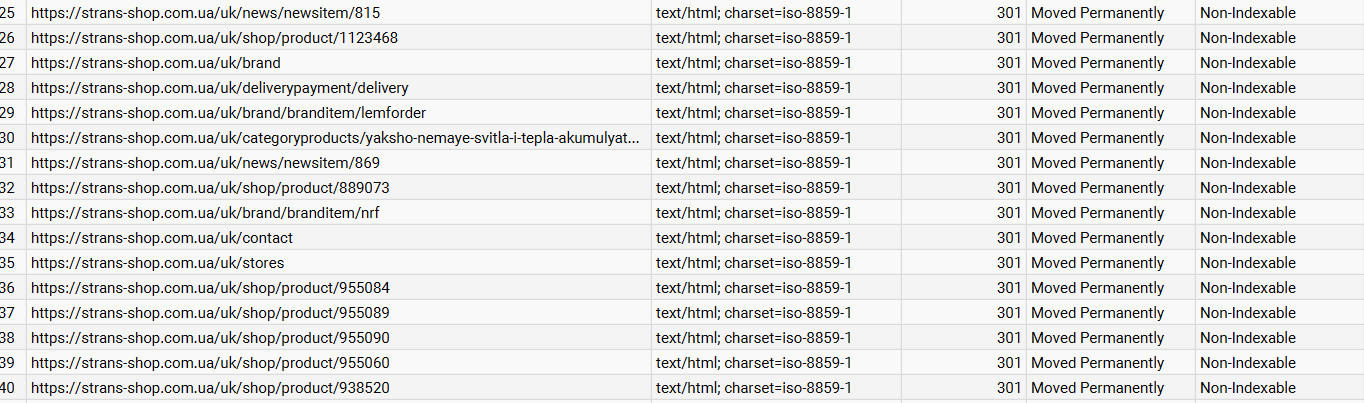Click the /uk/brand URL cell

pyautogui.click(x=155, y=63)
